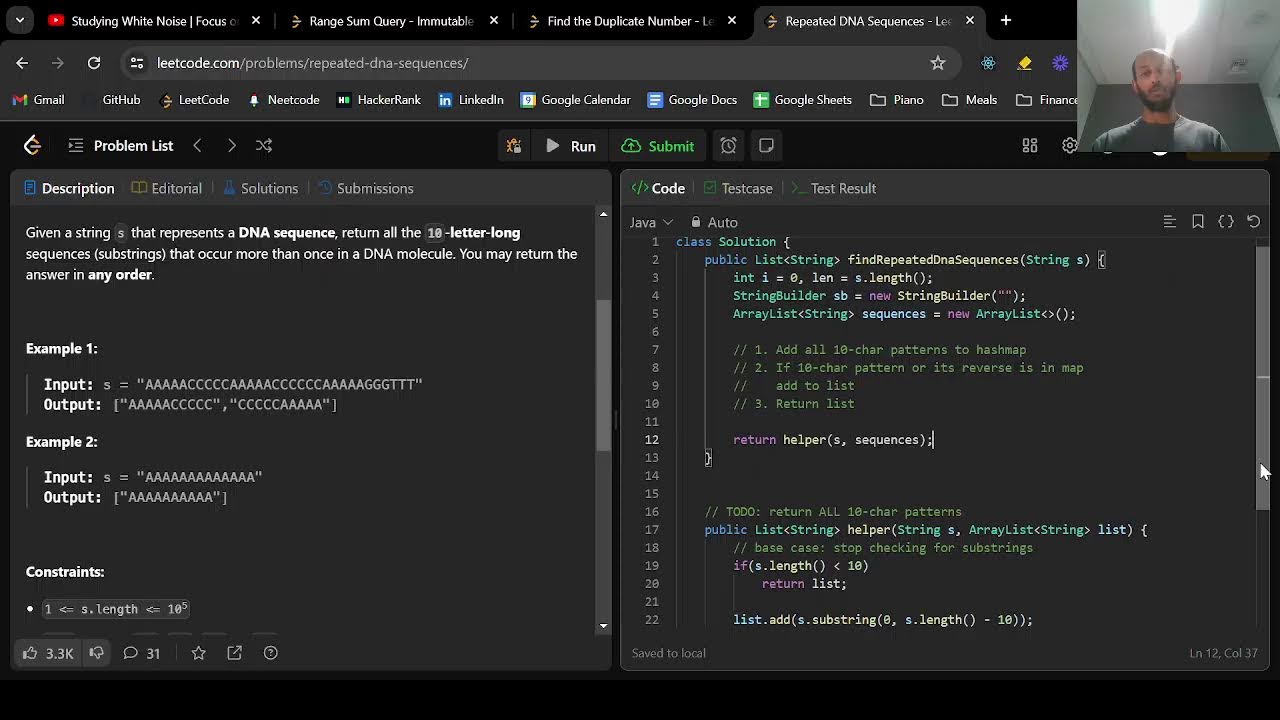1280x720 pixels.
Task: Open the Problem List panel
Action: 121,146
